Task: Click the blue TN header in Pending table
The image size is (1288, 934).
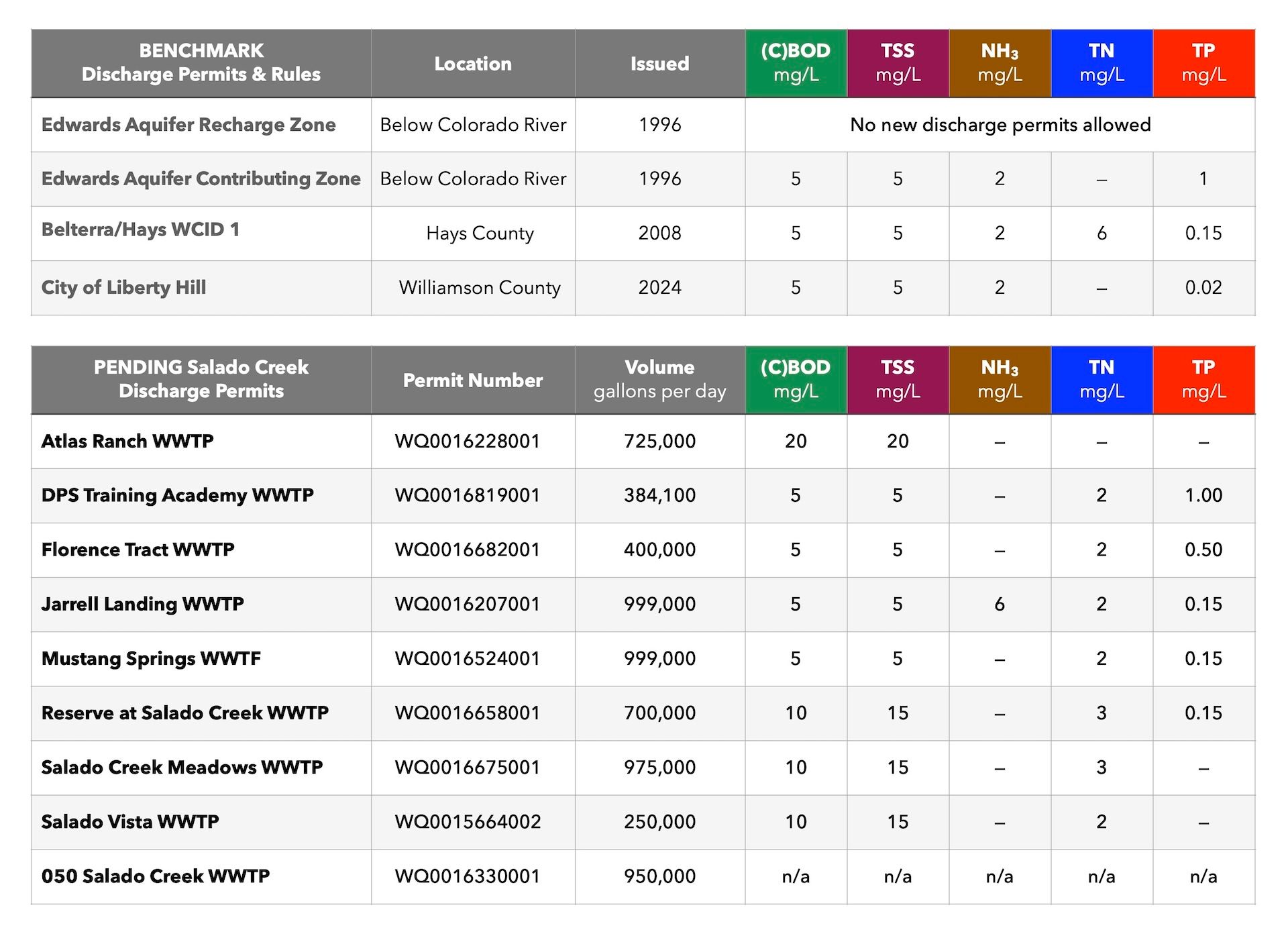Action: click(1102, 380)
